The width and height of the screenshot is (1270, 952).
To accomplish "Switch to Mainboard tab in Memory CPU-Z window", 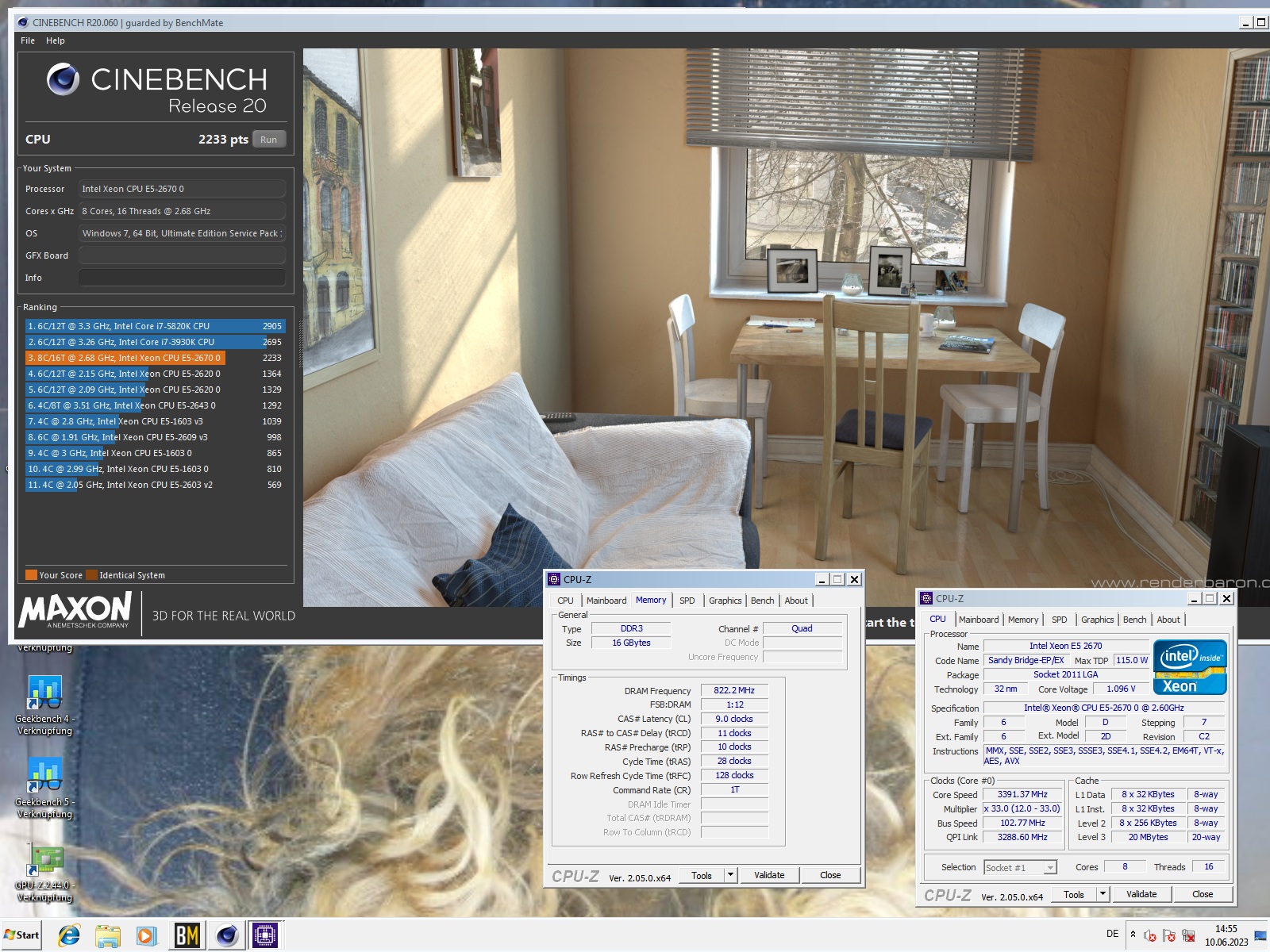I will [606, 601].
